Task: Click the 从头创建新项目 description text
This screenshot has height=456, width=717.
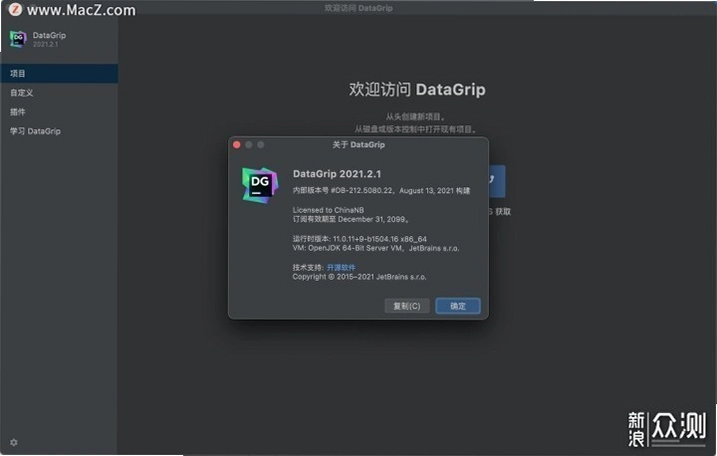Action: point(415,117)
